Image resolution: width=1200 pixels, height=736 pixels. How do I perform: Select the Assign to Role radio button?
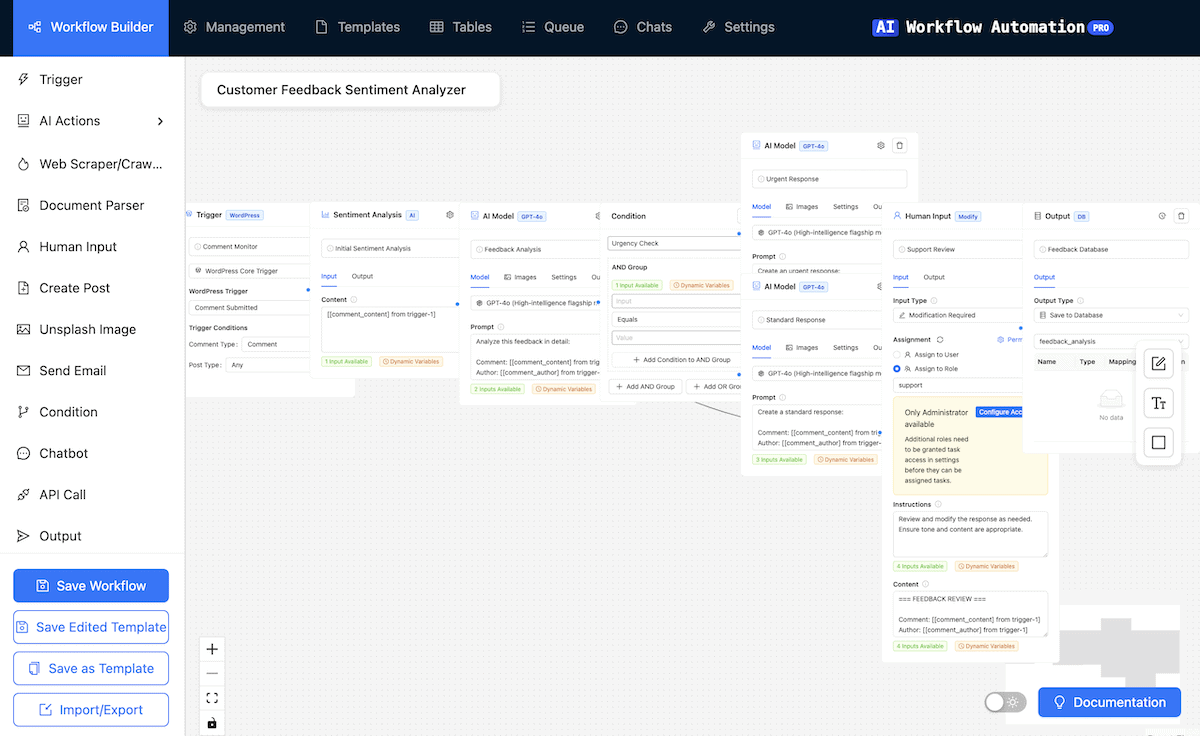(897, 369)
